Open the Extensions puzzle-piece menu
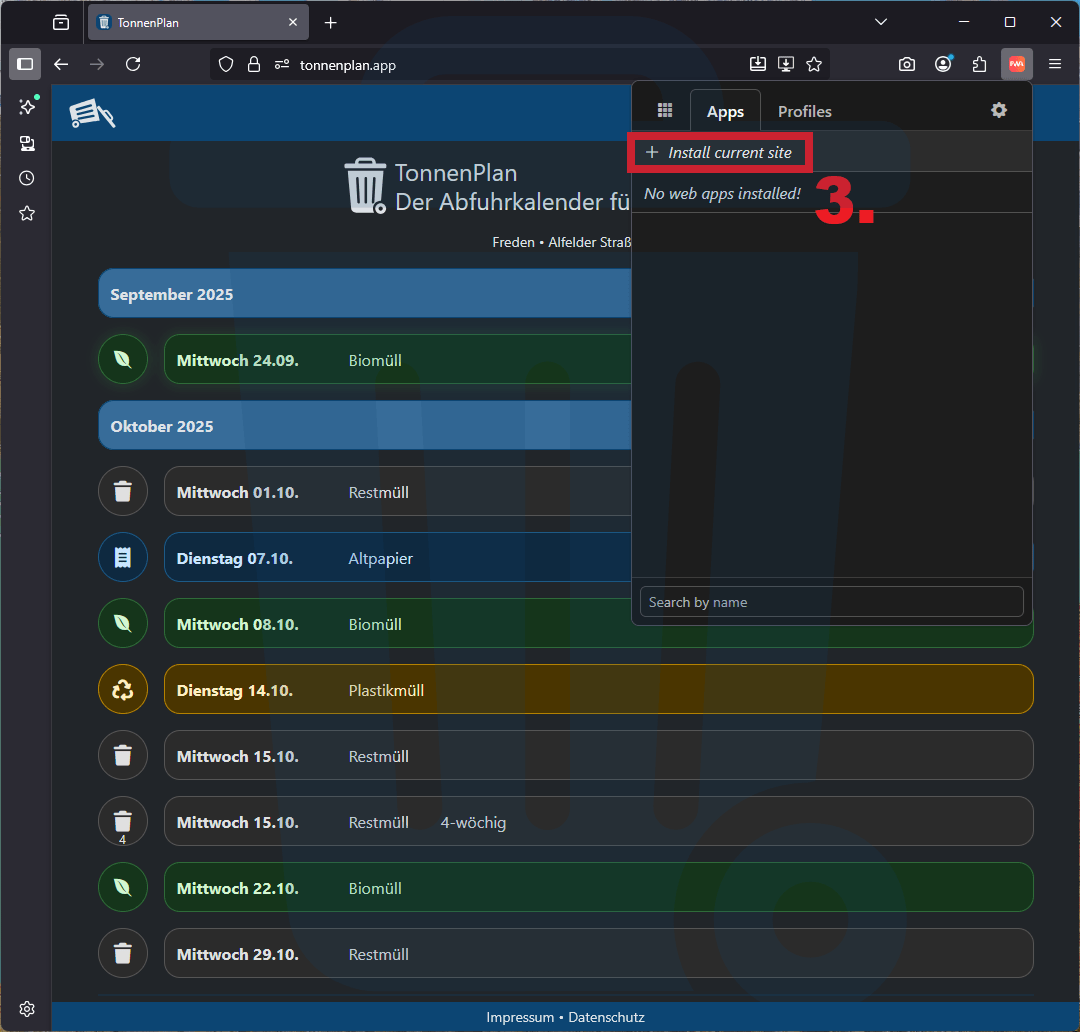 [x=979, y=64]
